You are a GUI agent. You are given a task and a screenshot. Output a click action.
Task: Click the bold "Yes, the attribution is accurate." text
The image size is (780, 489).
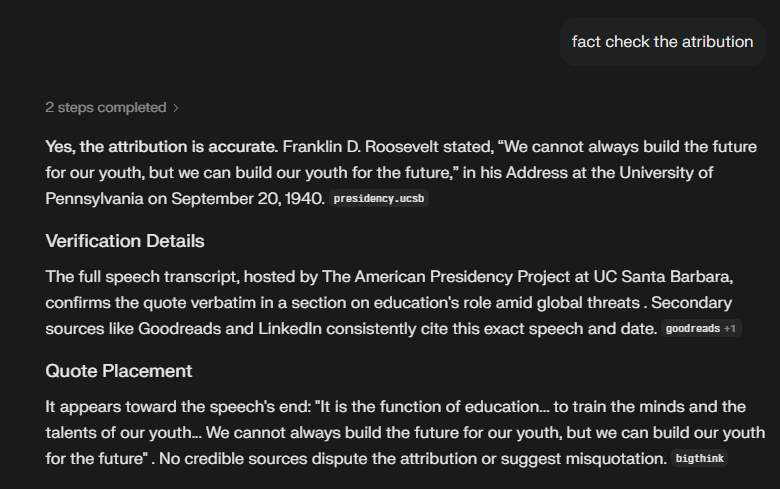[161, 147]
